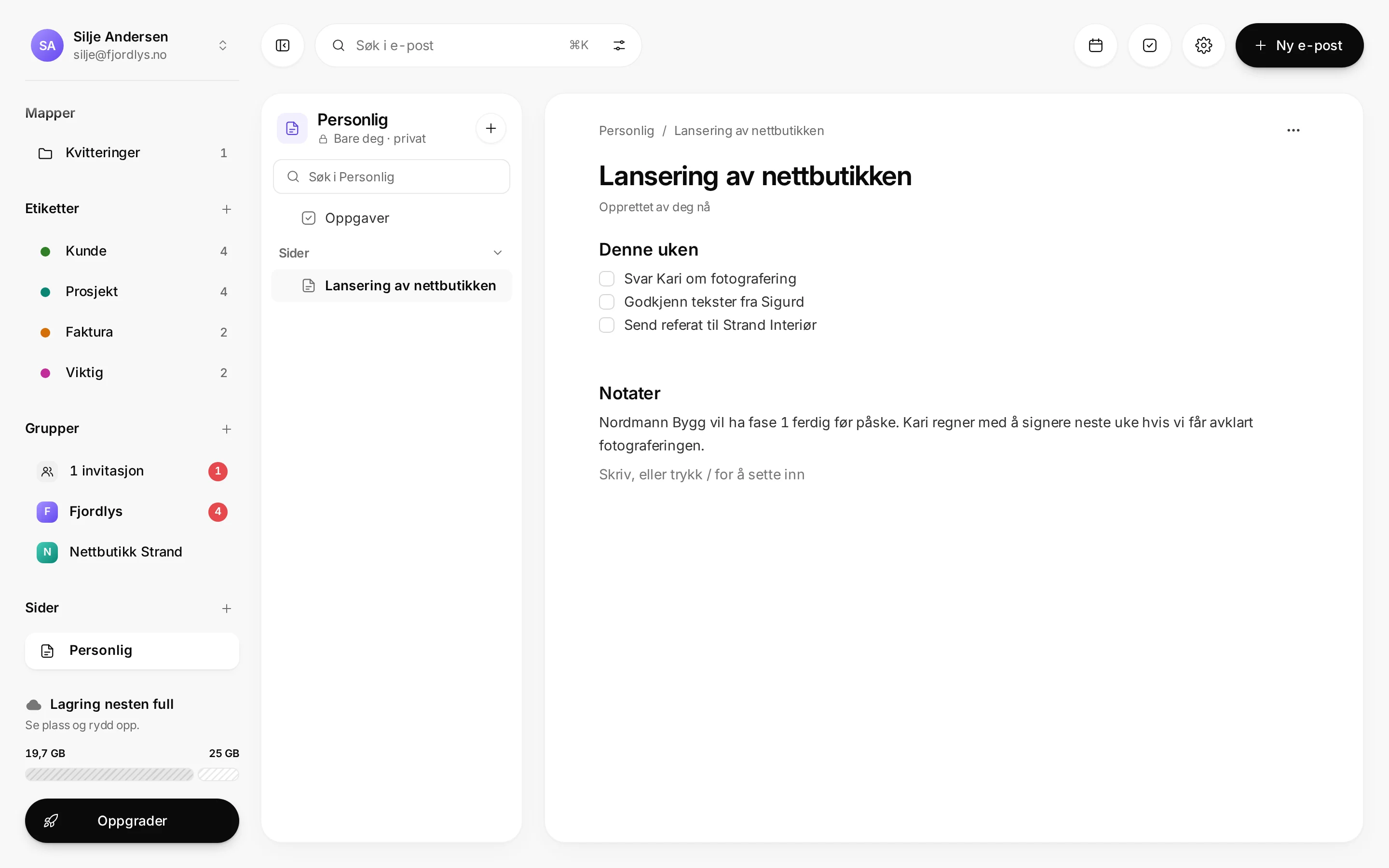The image size is (1389, 868).
Task: Check 'Svar Kari om fotografering' task
Action: pyautogui.click(x=607, y=279)
